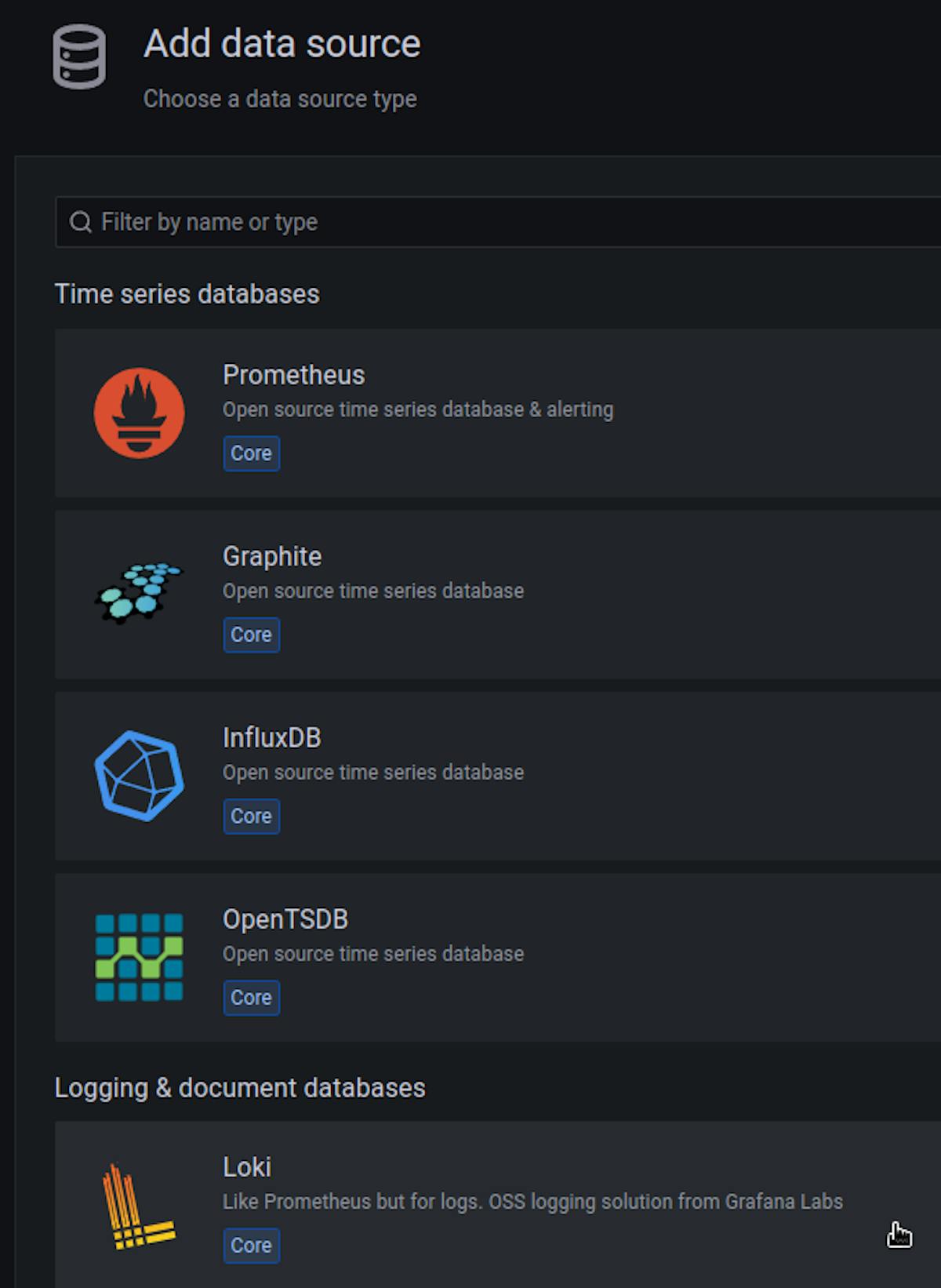941x1288 pixels.
Task: Select the Loki data source title
Action: [246, 1167]
